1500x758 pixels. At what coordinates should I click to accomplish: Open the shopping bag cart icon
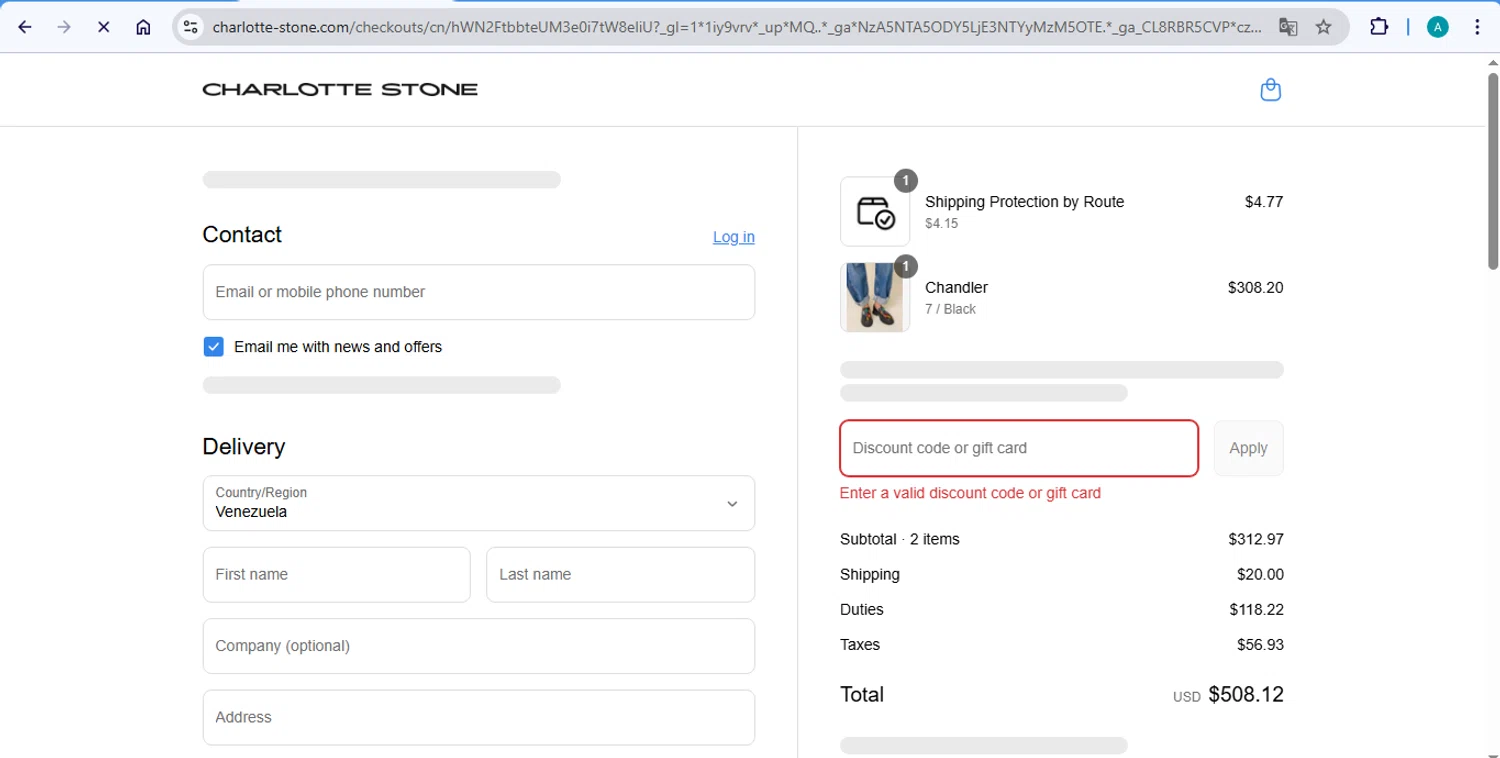point(1271,90)
